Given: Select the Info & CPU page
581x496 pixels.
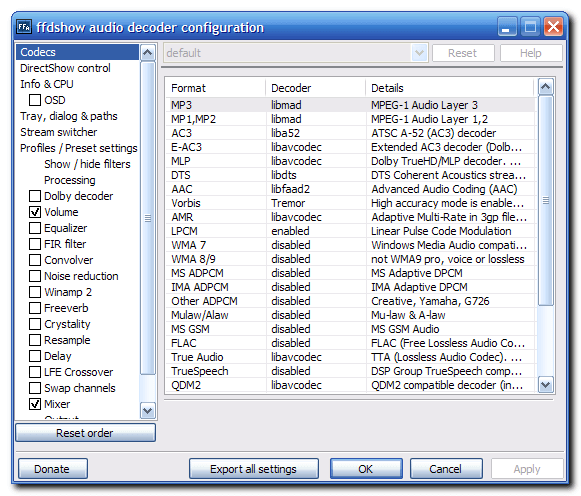Looking at the screenshot, I should click(x=47, y=84).
